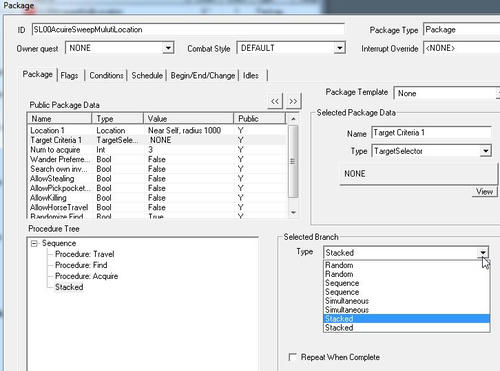Click the << previous package data button

(275, 101)
